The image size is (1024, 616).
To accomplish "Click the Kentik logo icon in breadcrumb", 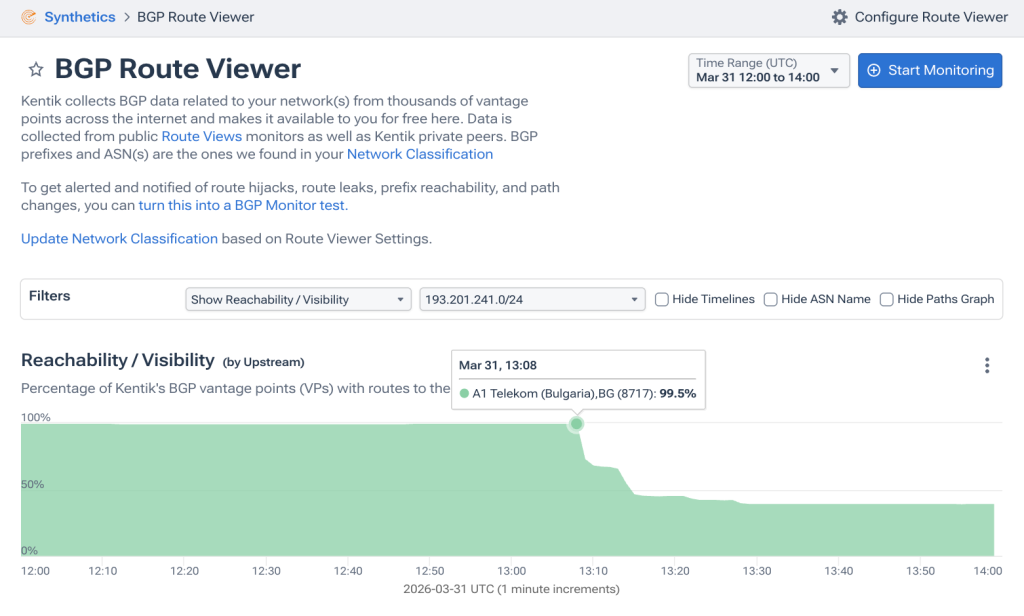I will click(x=29, y=17).
